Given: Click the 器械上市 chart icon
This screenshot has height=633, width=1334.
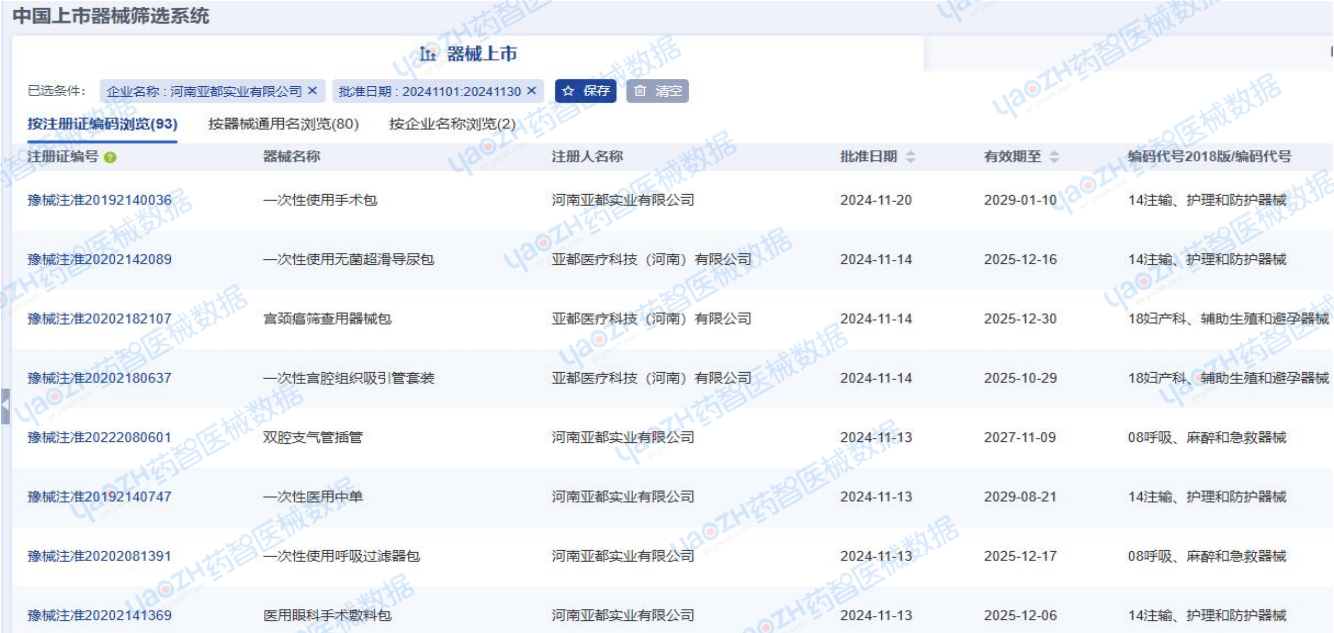Looking at the screenshot, I should tap(428, 54).
